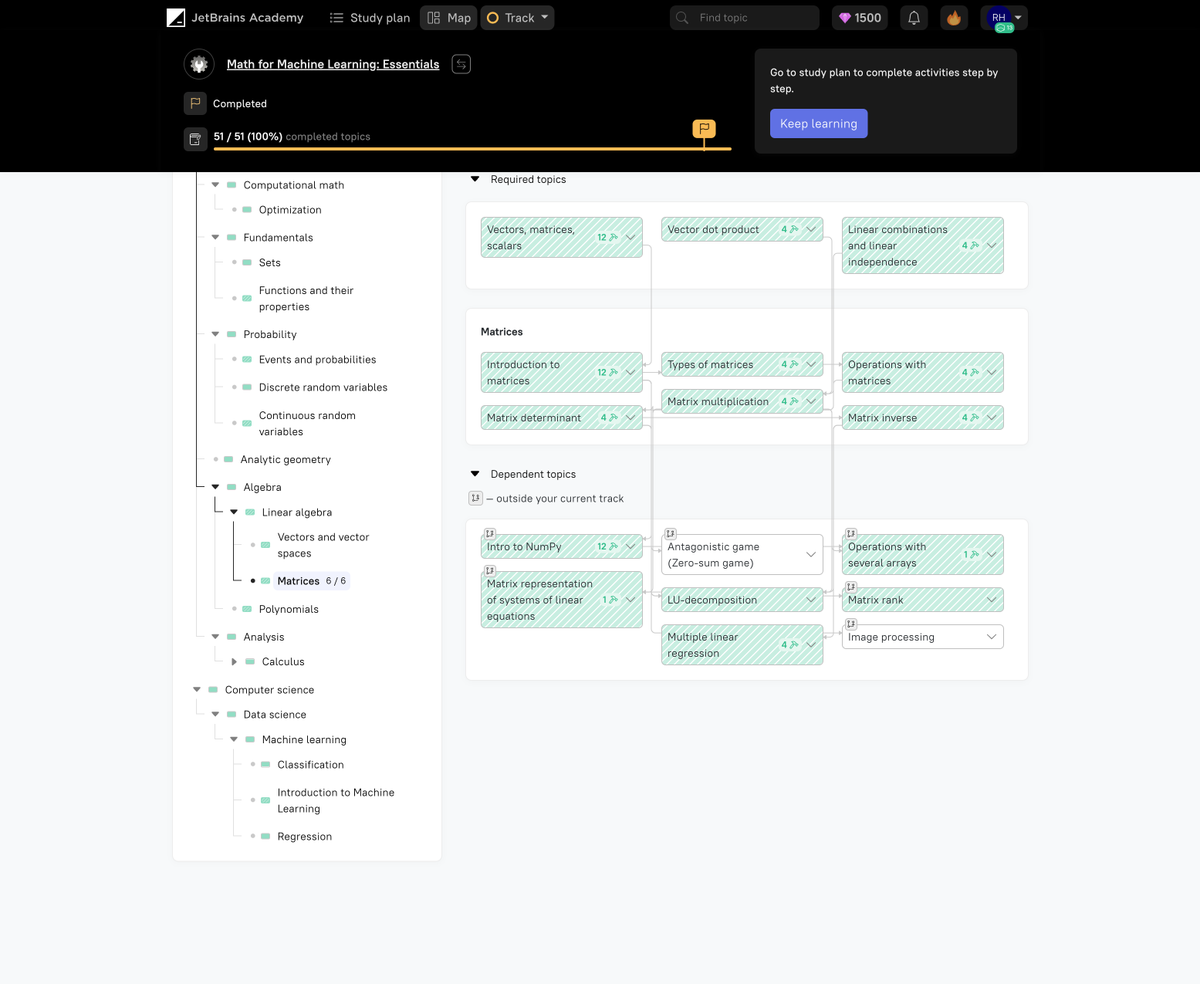Expand the Antagonistic game card chevron

pos(811,554)
